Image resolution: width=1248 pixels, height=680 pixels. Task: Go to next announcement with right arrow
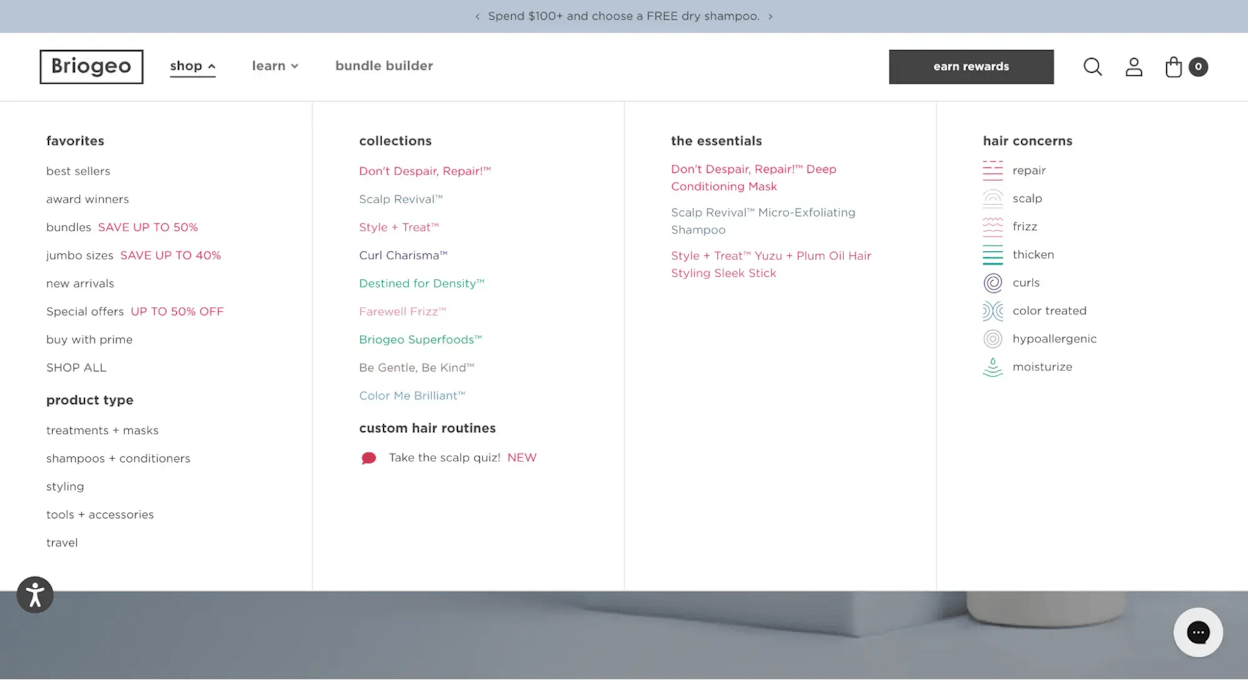click(770, 16)
